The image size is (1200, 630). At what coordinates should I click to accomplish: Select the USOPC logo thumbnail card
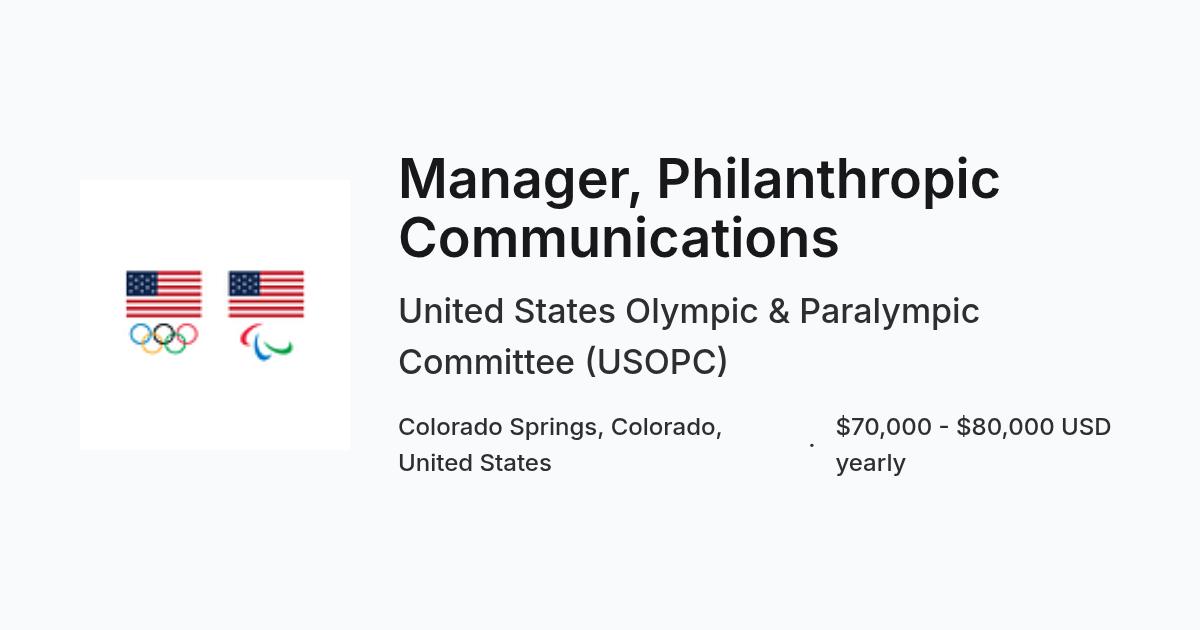coord(215,315)
